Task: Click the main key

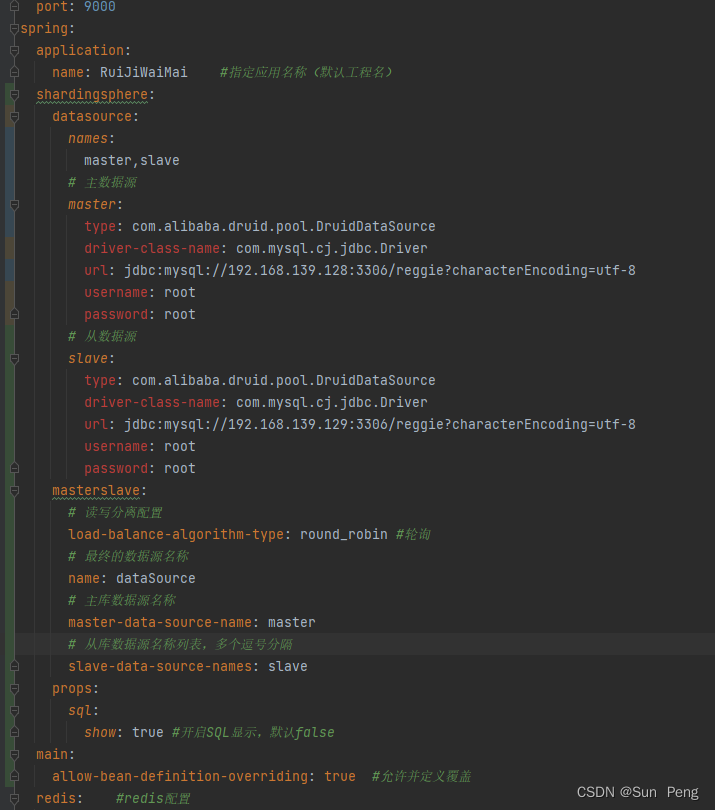Action: click(x=52, y=755)
